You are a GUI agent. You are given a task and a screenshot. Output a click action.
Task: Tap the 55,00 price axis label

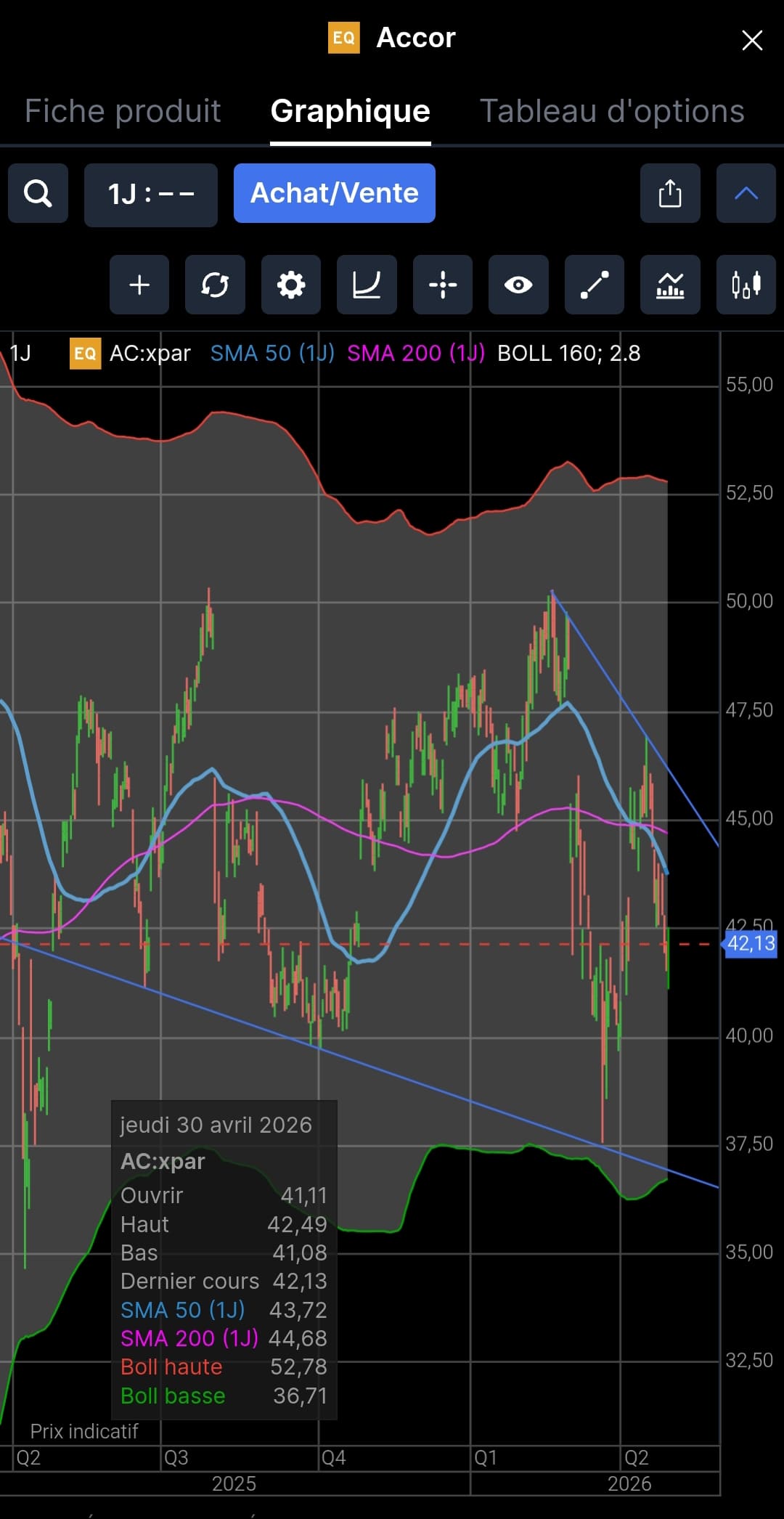(749, 385)
